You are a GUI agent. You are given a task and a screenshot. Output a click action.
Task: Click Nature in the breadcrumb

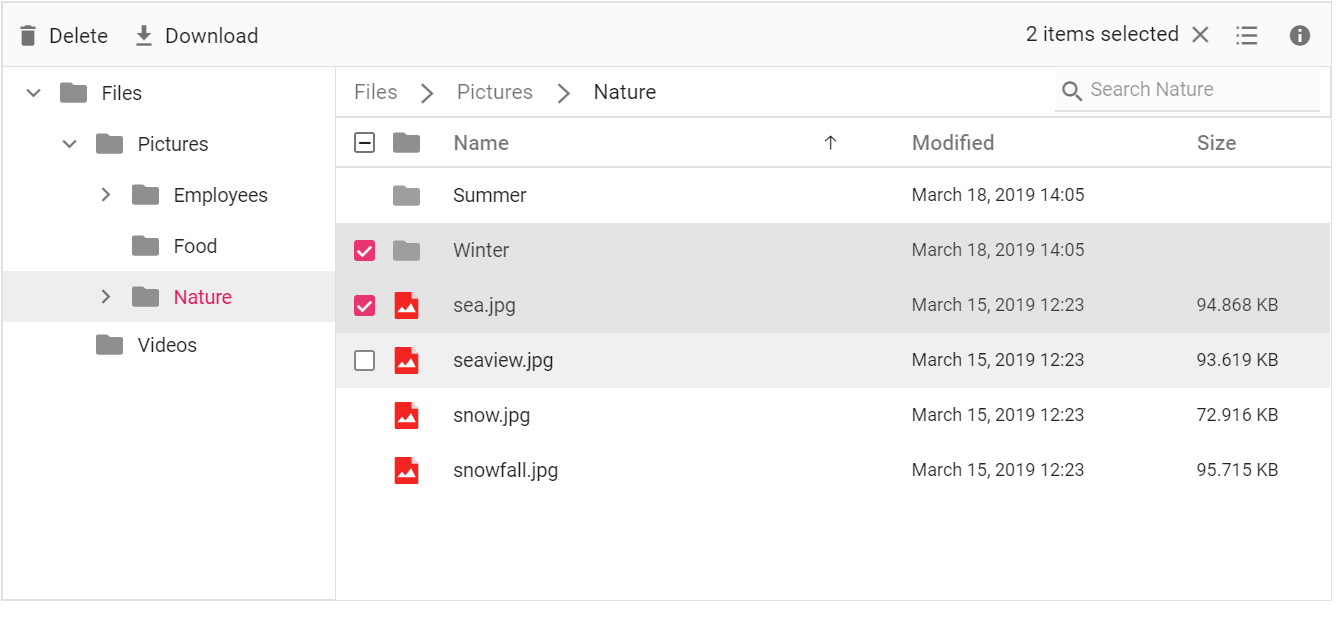(x=625, y=92)
